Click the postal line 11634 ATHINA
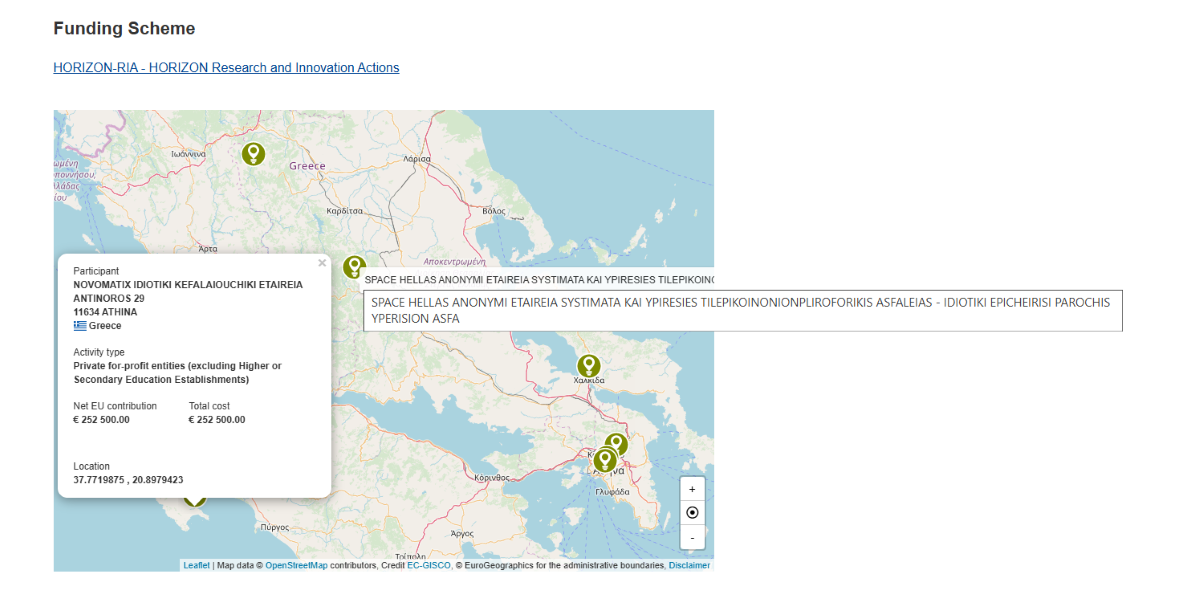Screen dimensions: 1200x595 (x=105, y=312)
